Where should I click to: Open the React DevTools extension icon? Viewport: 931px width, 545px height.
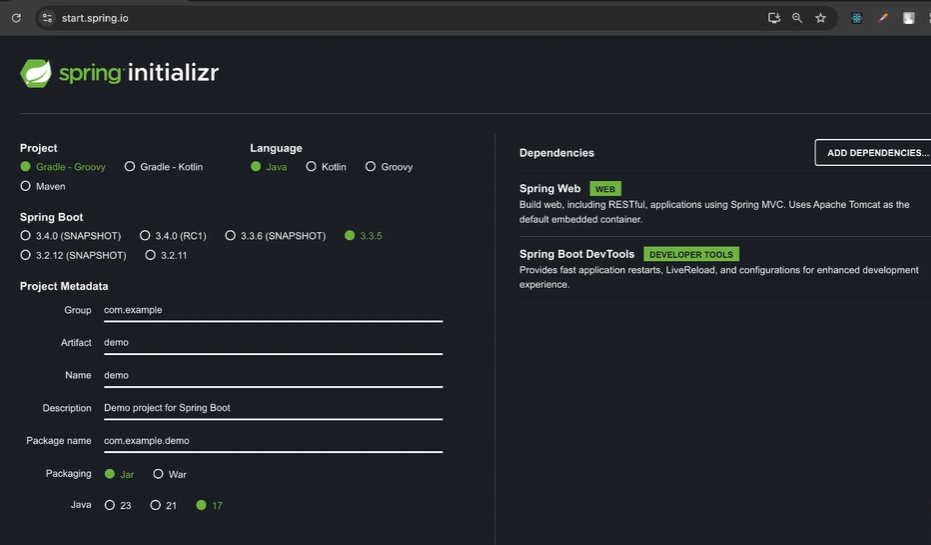point(856,18)
